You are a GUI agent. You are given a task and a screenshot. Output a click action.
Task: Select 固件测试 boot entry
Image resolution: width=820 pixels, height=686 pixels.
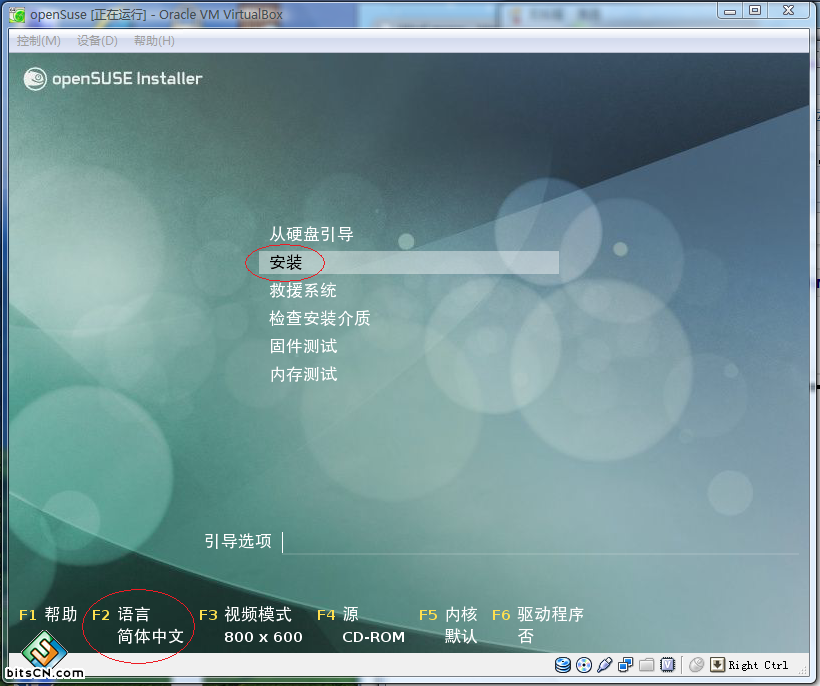[303, 346]
